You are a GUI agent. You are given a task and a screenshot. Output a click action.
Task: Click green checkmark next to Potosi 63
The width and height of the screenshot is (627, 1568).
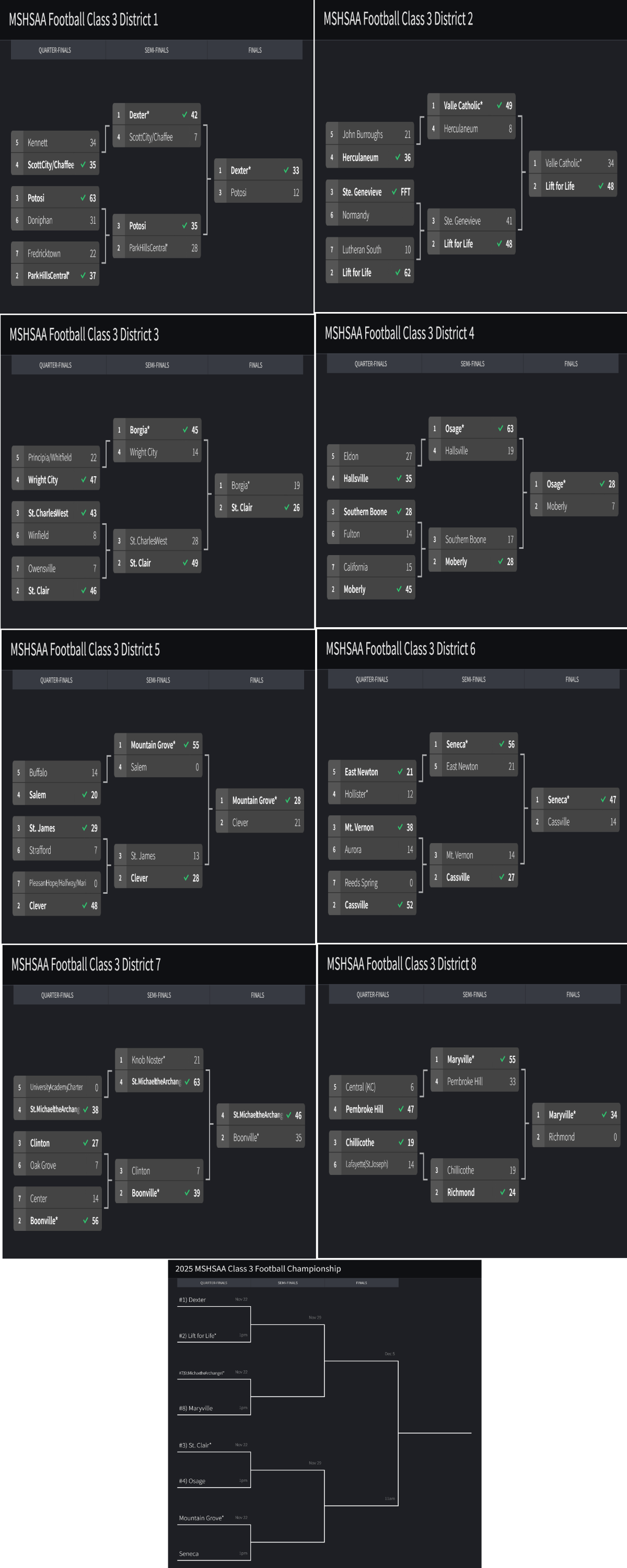(83, 198)
